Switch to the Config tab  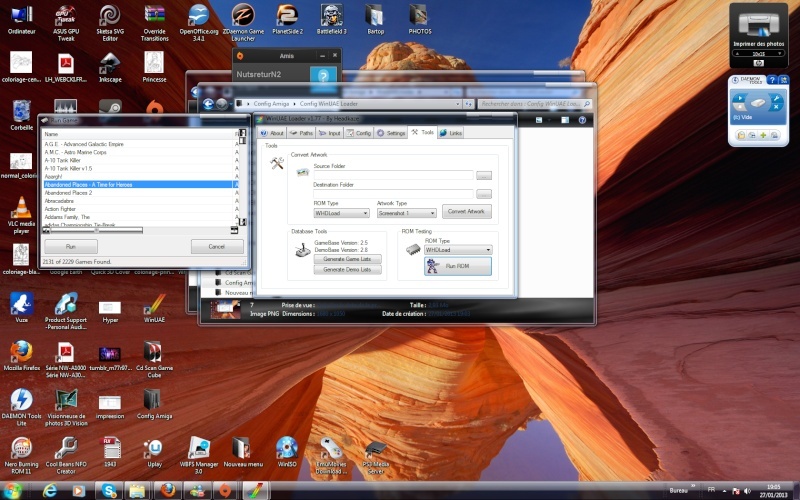click(358, 133)
